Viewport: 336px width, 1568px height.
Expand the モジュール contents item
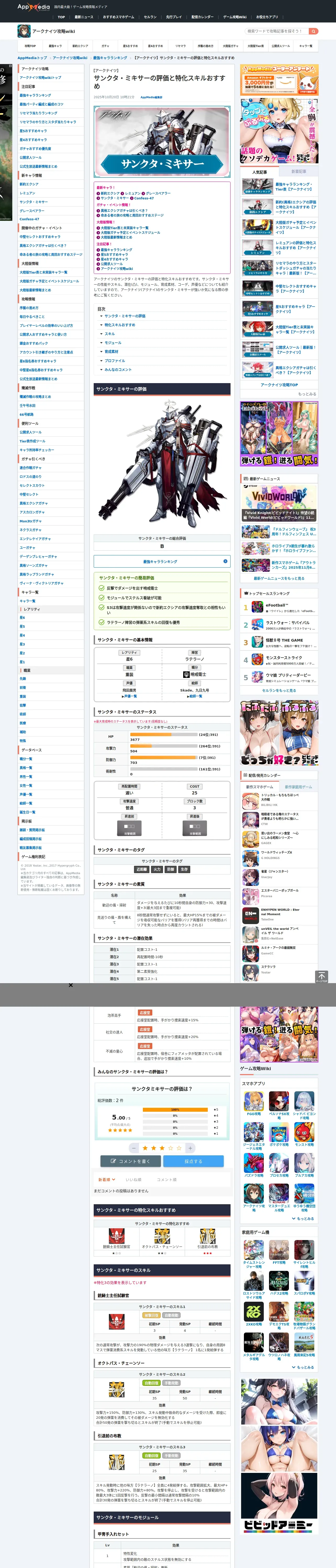(x=113, y=343)
